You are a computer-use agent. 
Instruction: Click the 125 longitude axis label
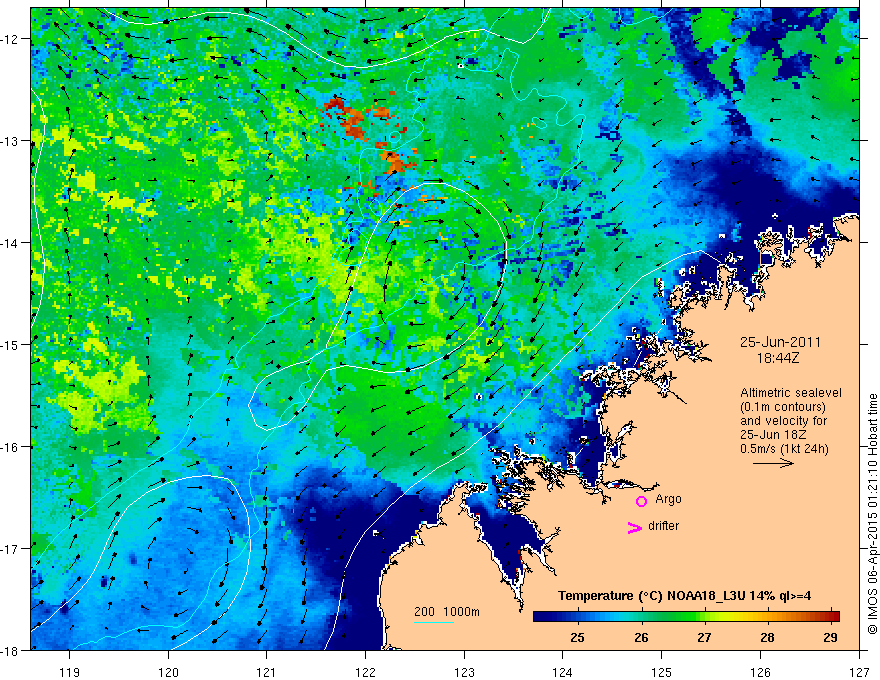[x=662, y=672]
